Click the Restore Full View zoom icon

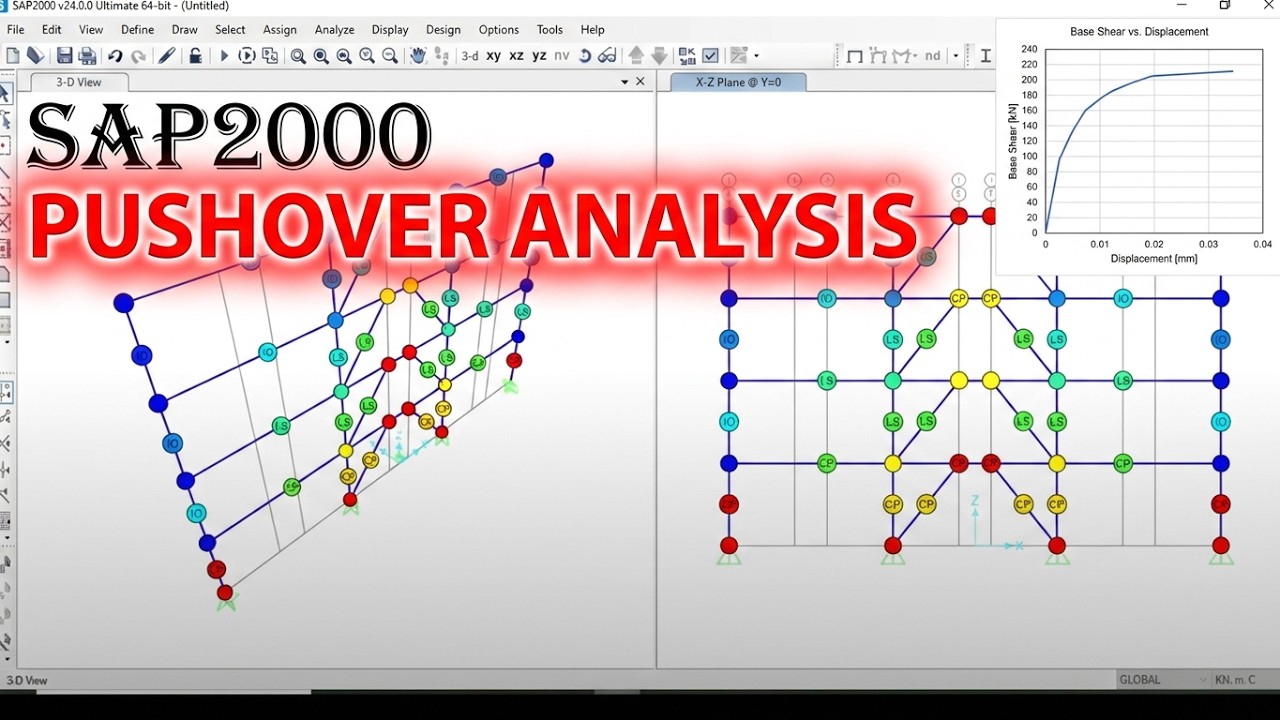click(x=321, y=56)
